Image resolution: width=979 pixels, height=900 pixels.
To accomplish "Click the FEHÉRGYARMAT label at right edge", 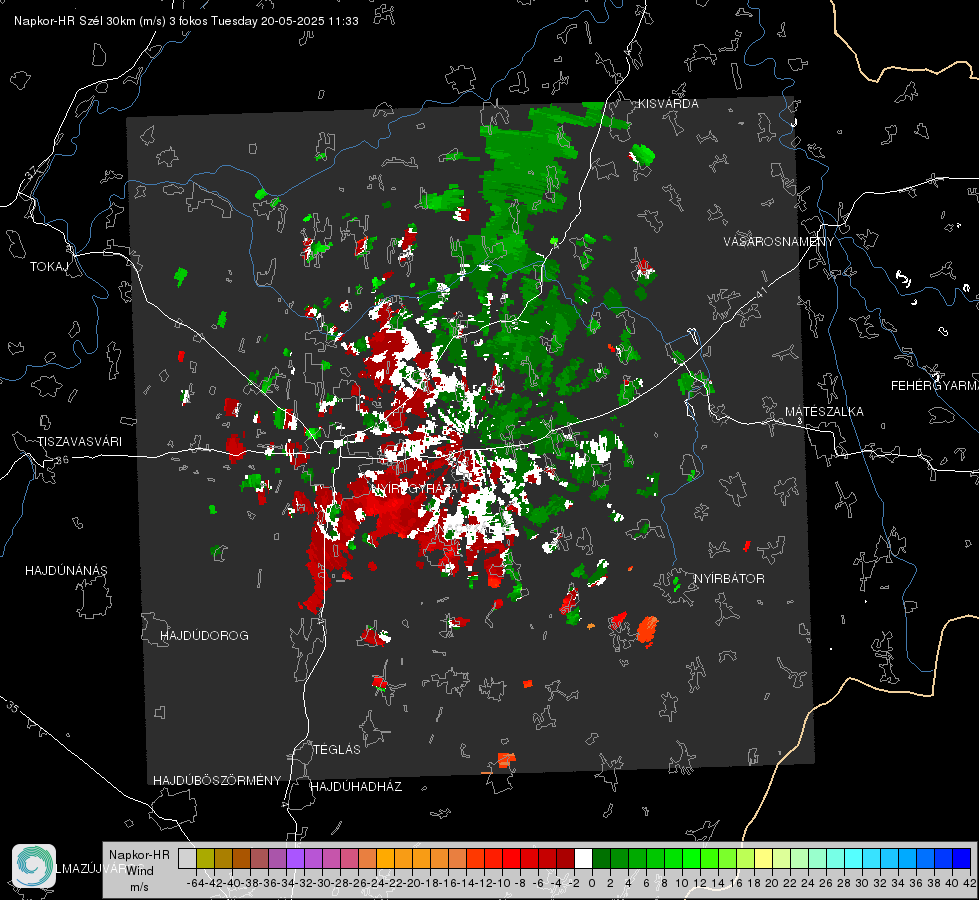I will 934,386.
